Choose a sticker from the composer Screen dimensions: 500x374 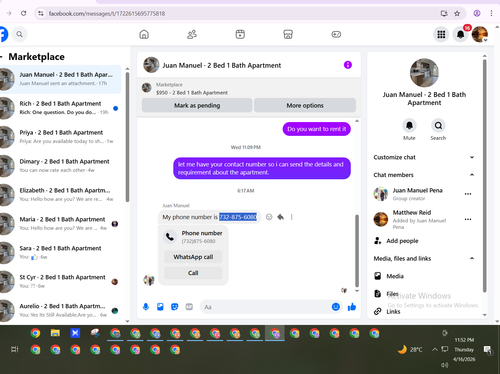[175, 307]
